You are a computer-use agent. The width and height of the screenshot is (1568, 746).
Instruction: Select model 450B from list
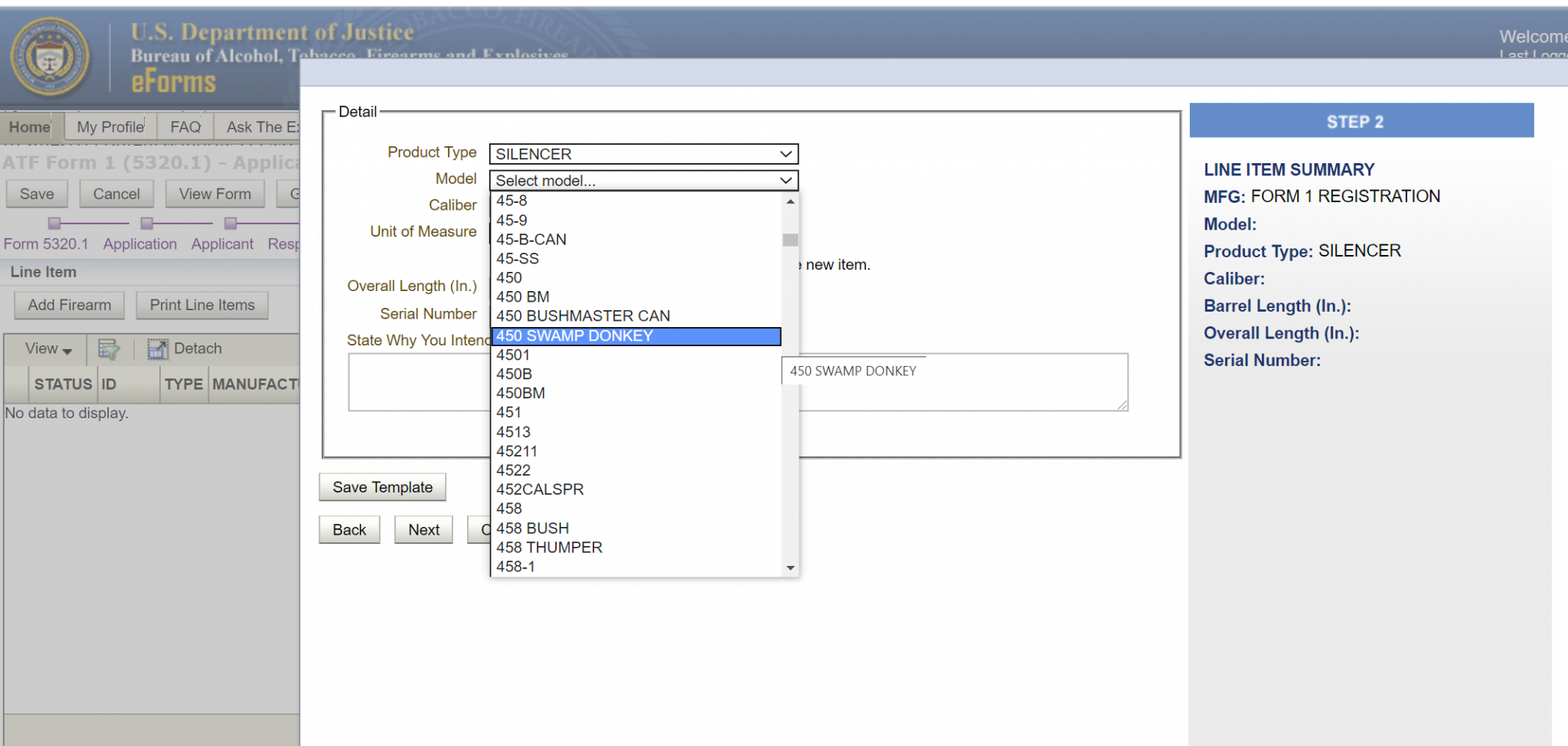click(635, 375)
